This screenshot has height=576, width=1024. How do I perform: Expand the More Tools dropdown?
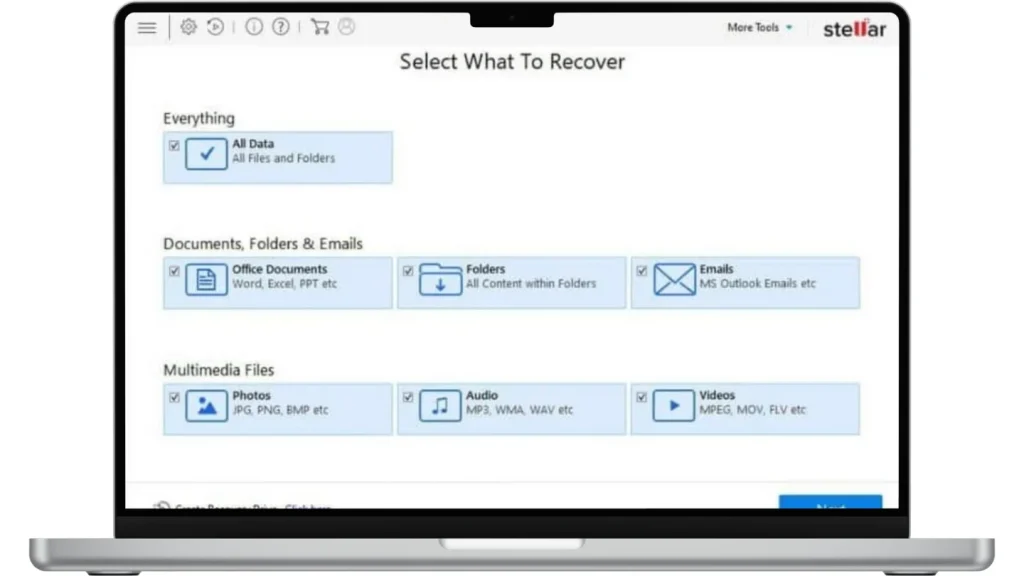pos(759,28)
